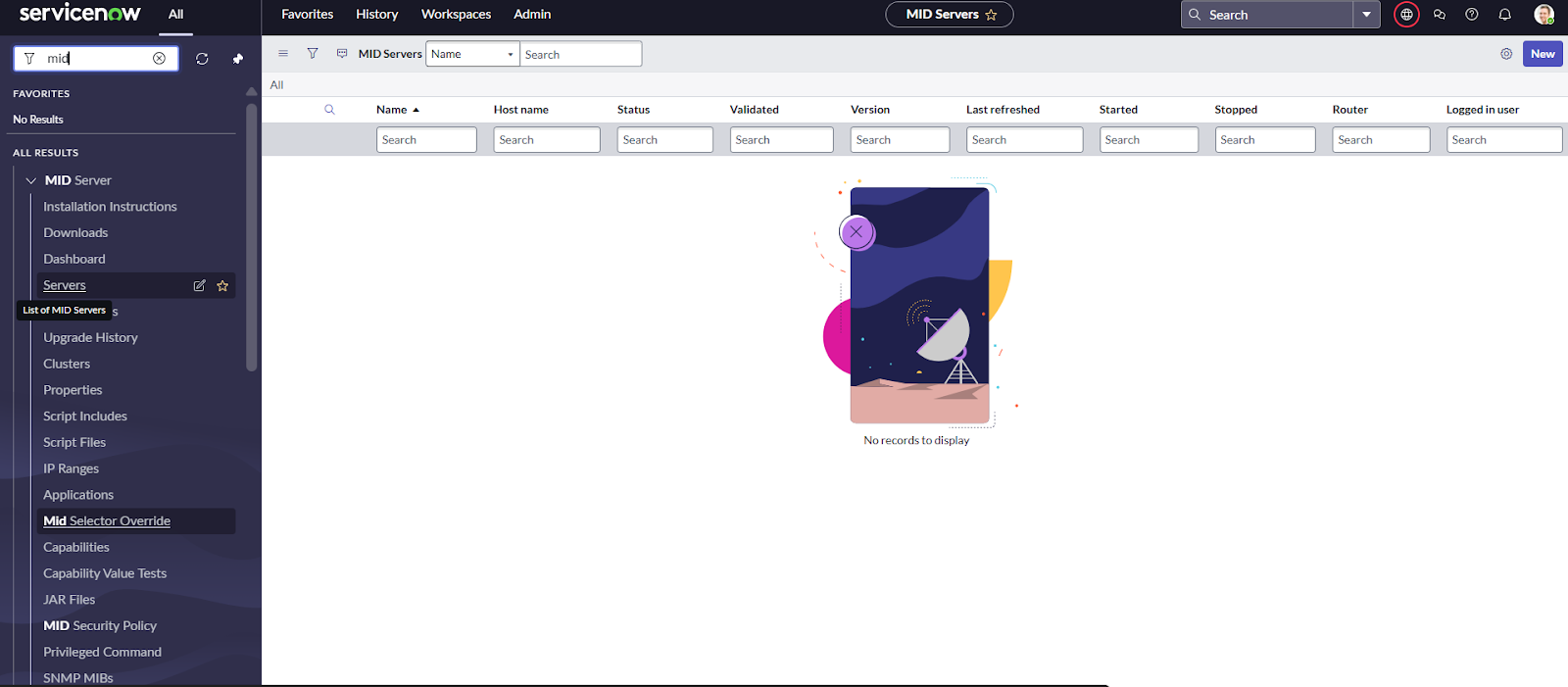The image size is (1568, 687).
Task: Open the Installation Instructions module
Action: click(x=110, y=207)
